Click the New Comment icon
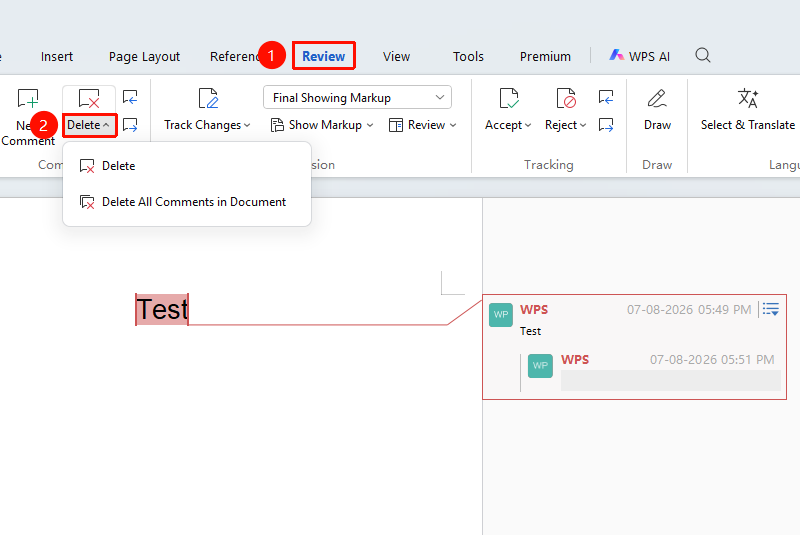Image resolution: width=800 pixels, height=535 pixels. point(28,98)
